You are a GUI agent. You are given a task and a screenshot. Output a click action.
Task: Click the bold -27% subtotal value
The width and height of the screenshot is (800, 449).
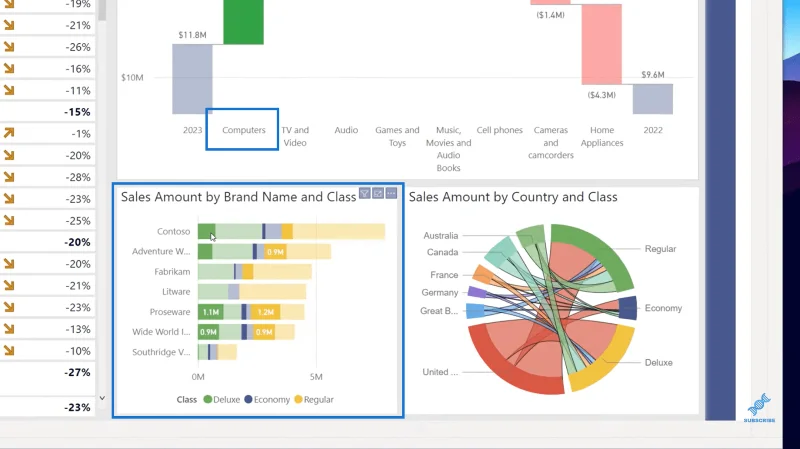(x=77, y=372)
